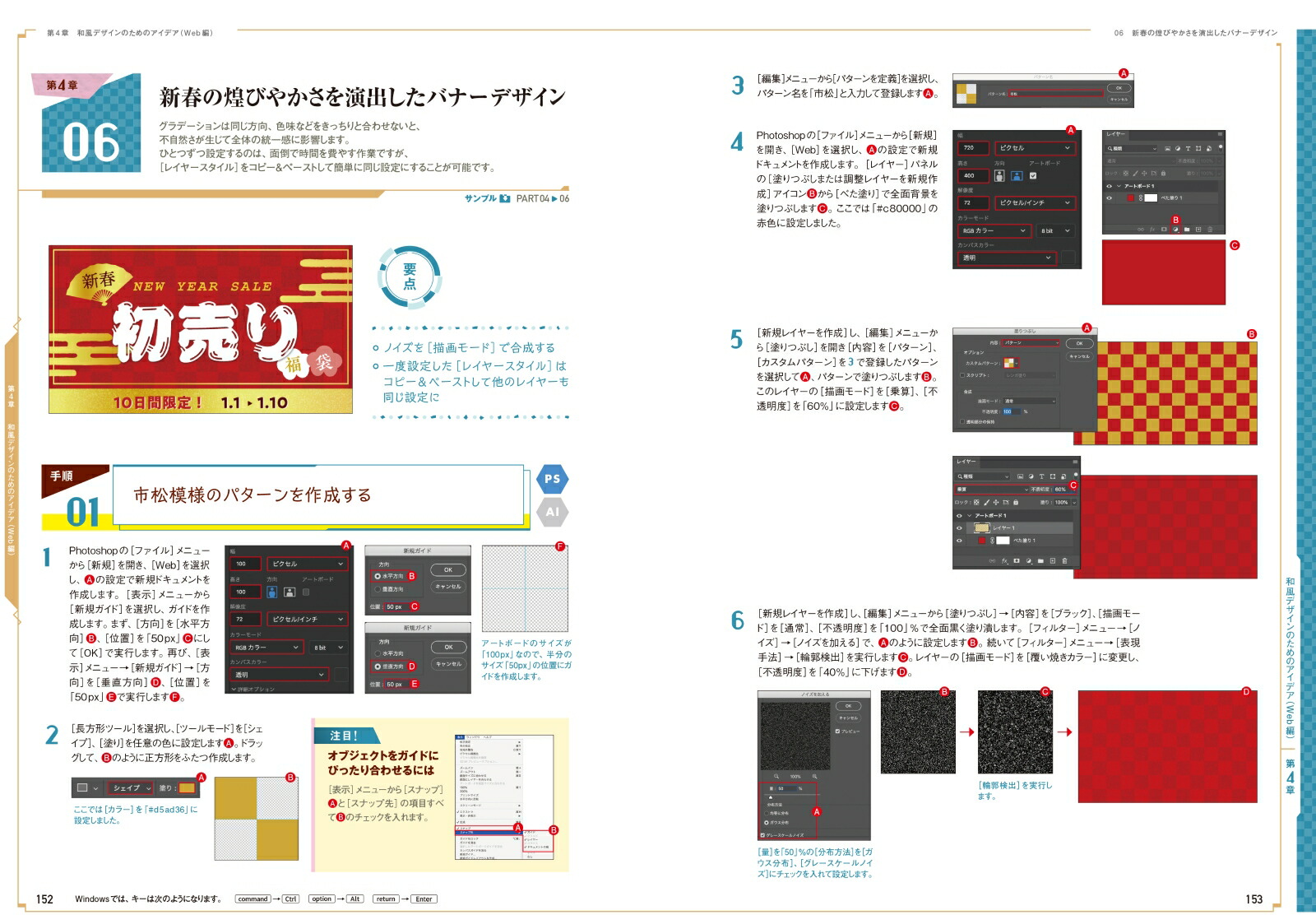Open 透明 canvas color dropdown in 720-width dialog
This screenshot has width=1316, height=915.
pyautogui.click(x=1008, y=258)
